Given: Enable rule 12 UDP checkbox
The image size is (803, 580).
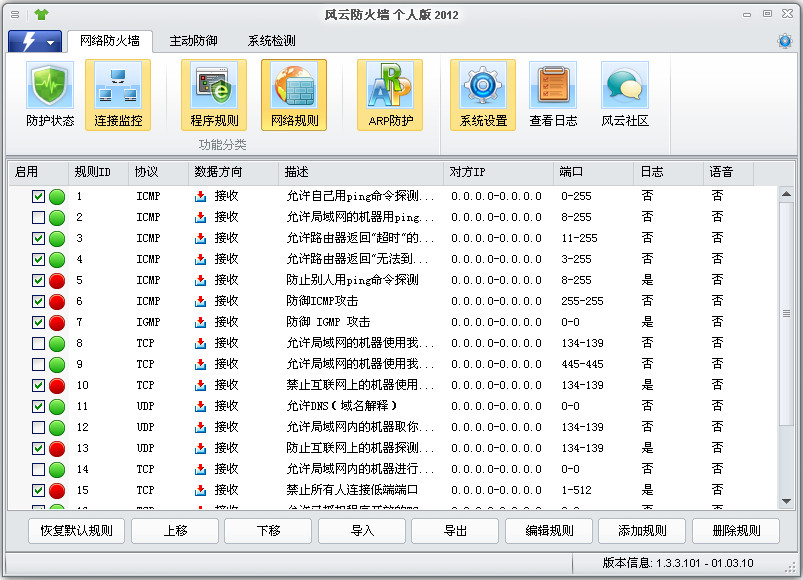Looking at the screenshot, I should coord(38,427).
